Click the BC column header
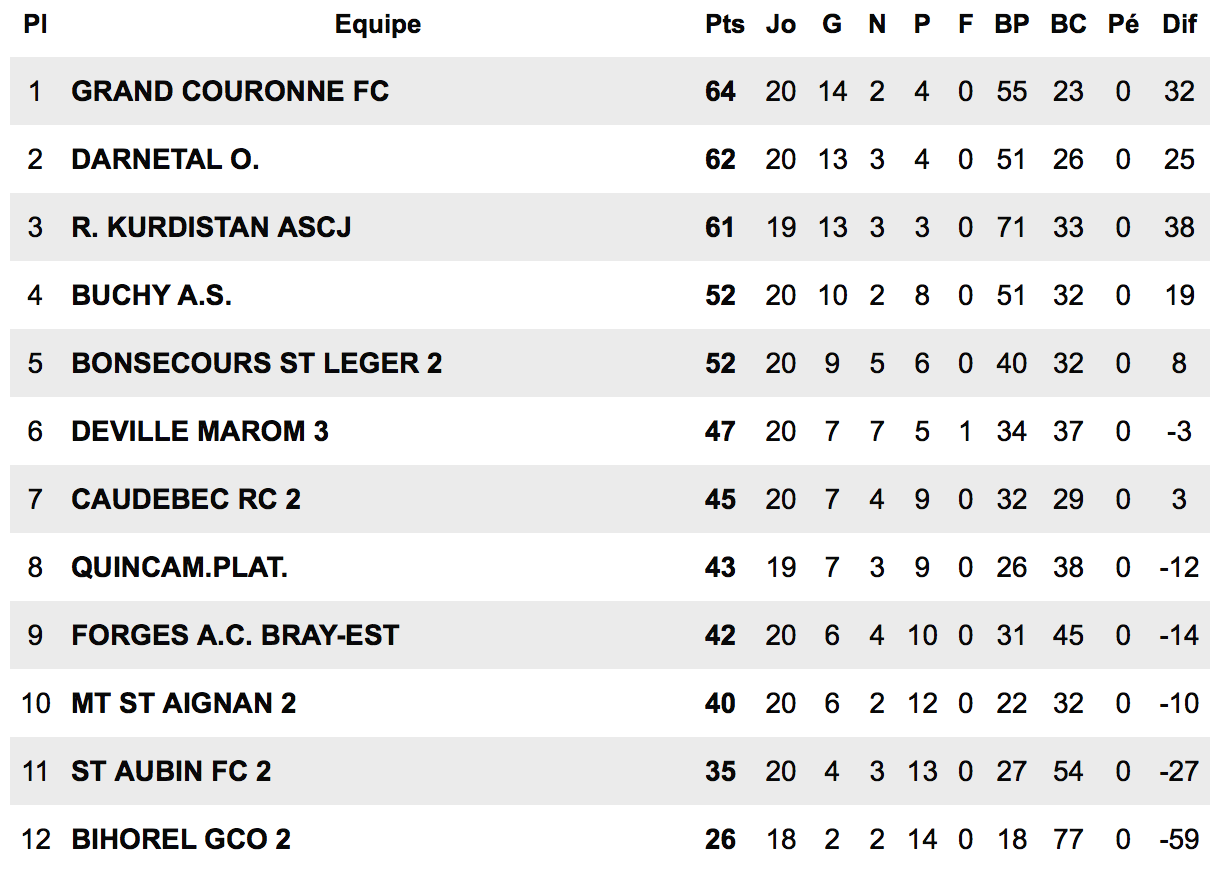This screenshot has width=1220, height=872. [1068, 25]
